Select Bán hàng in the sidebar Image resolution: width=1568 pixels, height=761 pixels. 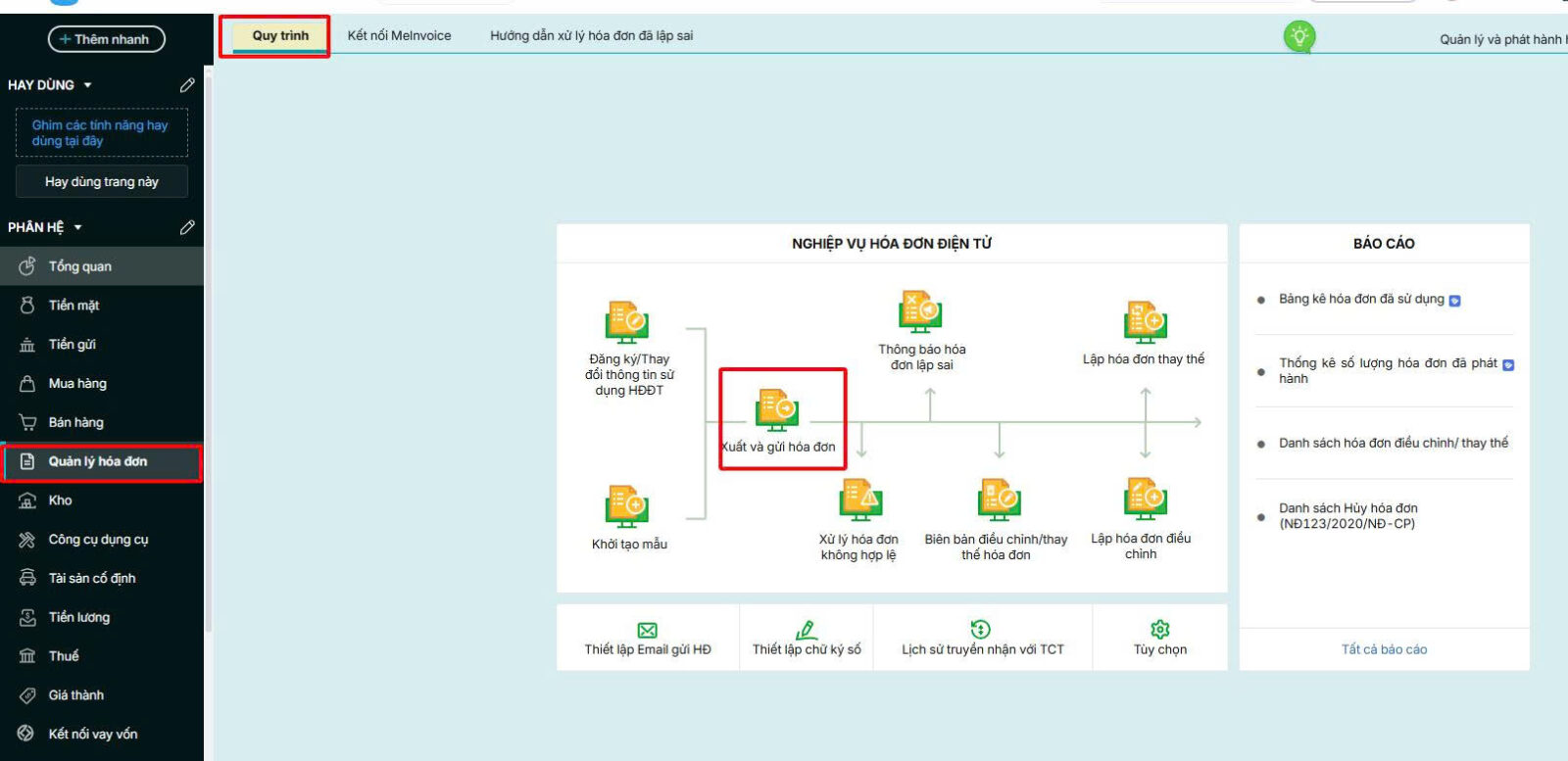pos(76,422)
